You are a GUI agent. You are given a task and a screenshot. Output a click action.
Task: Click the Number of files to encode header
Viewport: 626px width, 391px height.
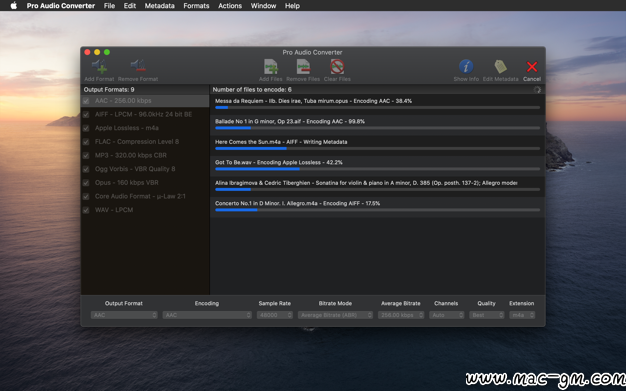tap(252, 89)
